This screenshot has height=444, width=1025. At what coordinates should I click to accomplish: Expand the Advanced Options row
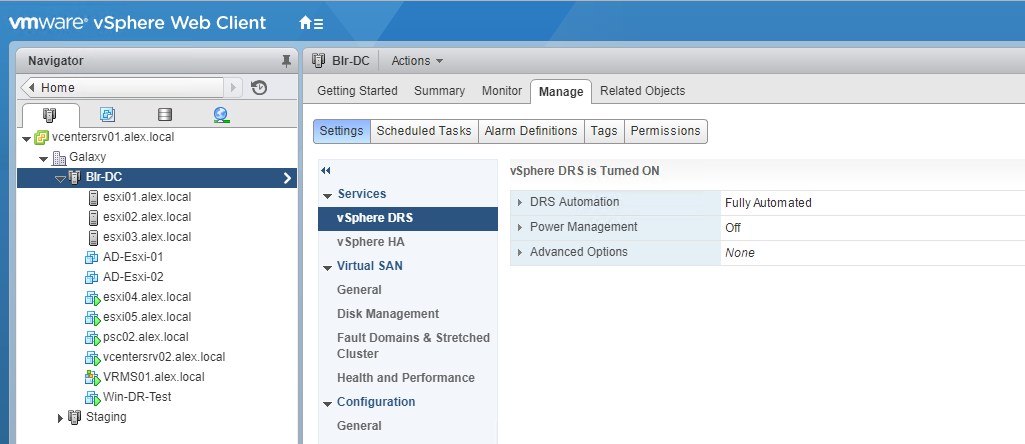click(x=520, y=253)
